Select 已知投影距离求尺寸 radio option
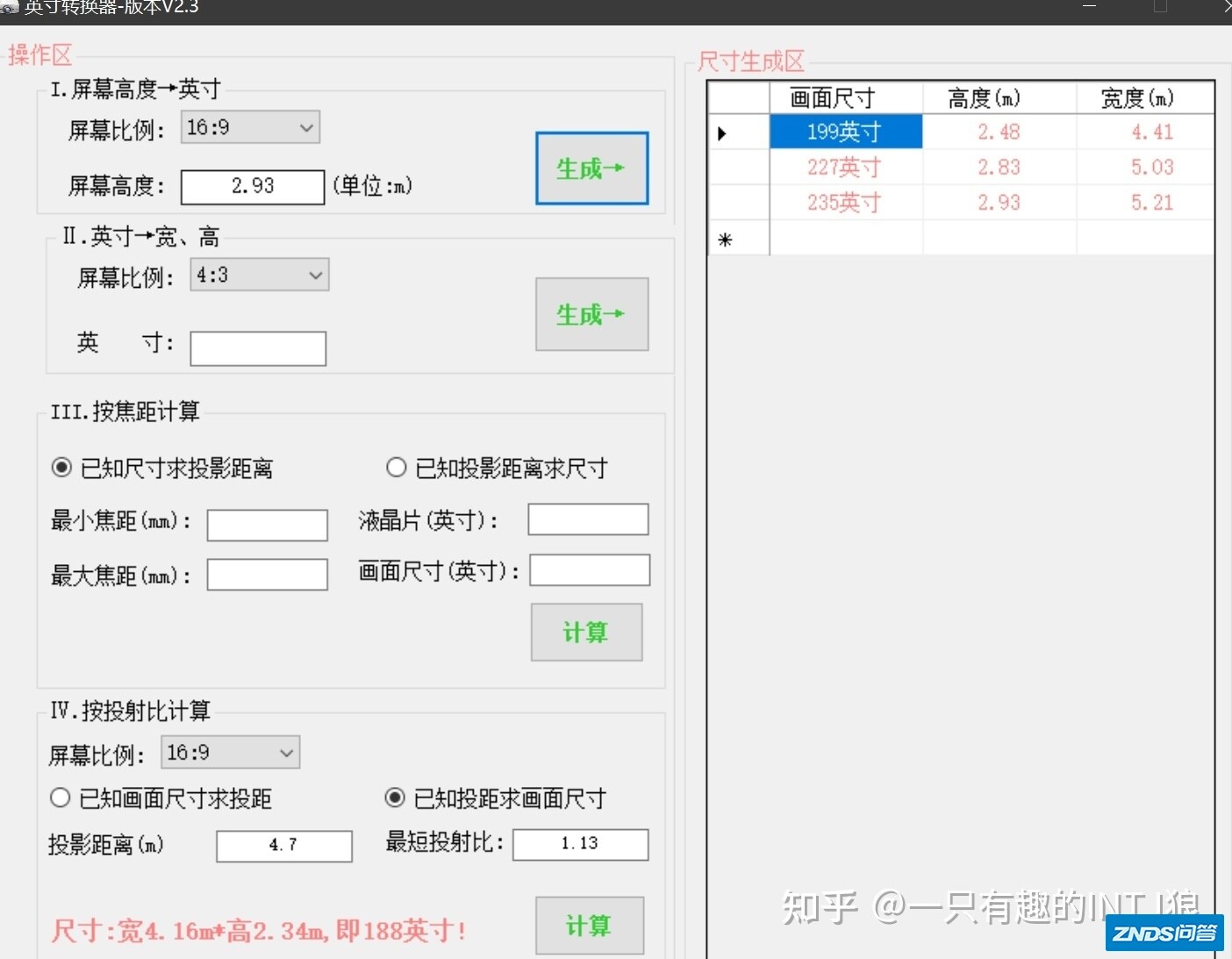 (397, 468)
